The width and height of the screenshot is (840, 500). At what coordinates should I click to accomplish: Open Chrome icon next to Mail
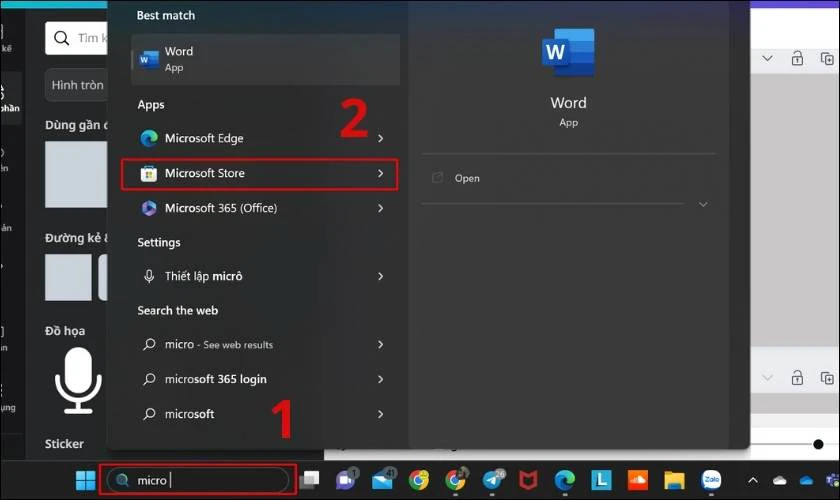tap(419, 481)
